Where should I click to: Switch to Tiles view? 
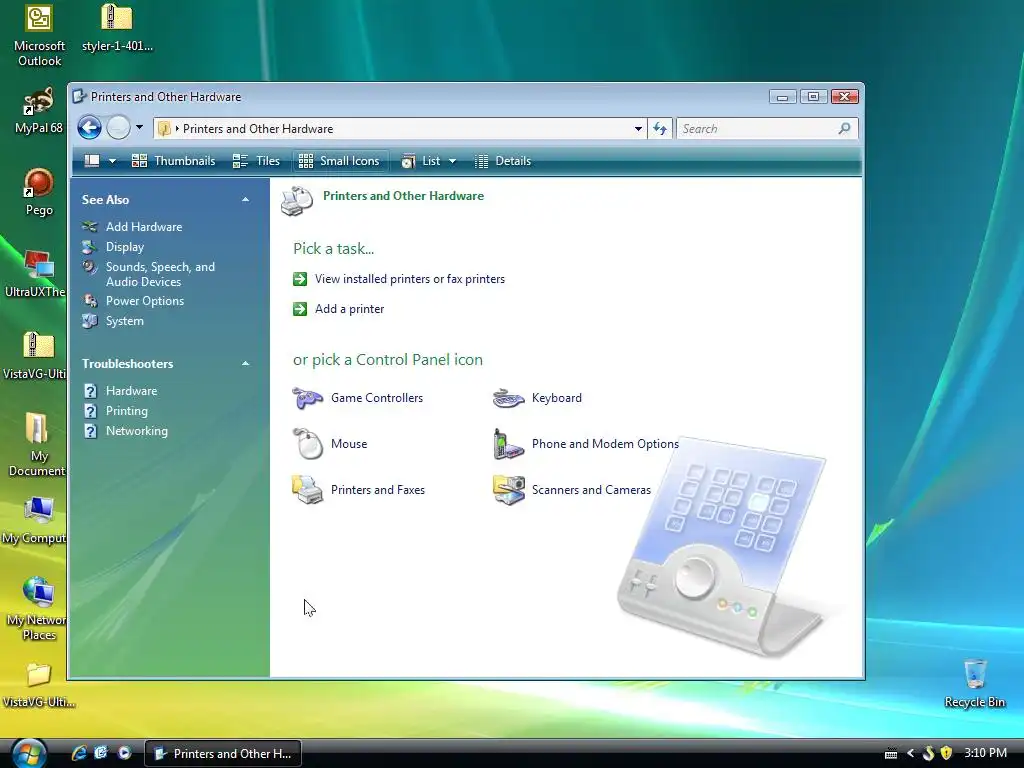pos(256,161)
